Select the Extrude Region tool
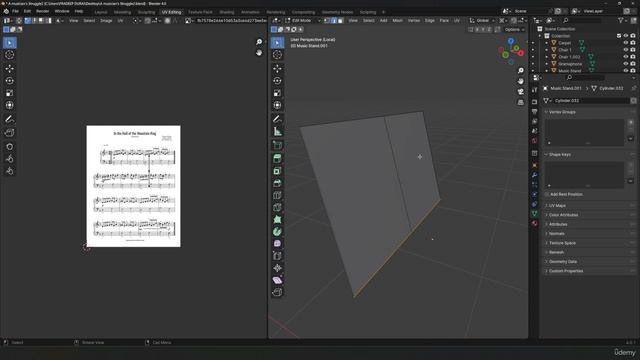 (x=277, y=159)
